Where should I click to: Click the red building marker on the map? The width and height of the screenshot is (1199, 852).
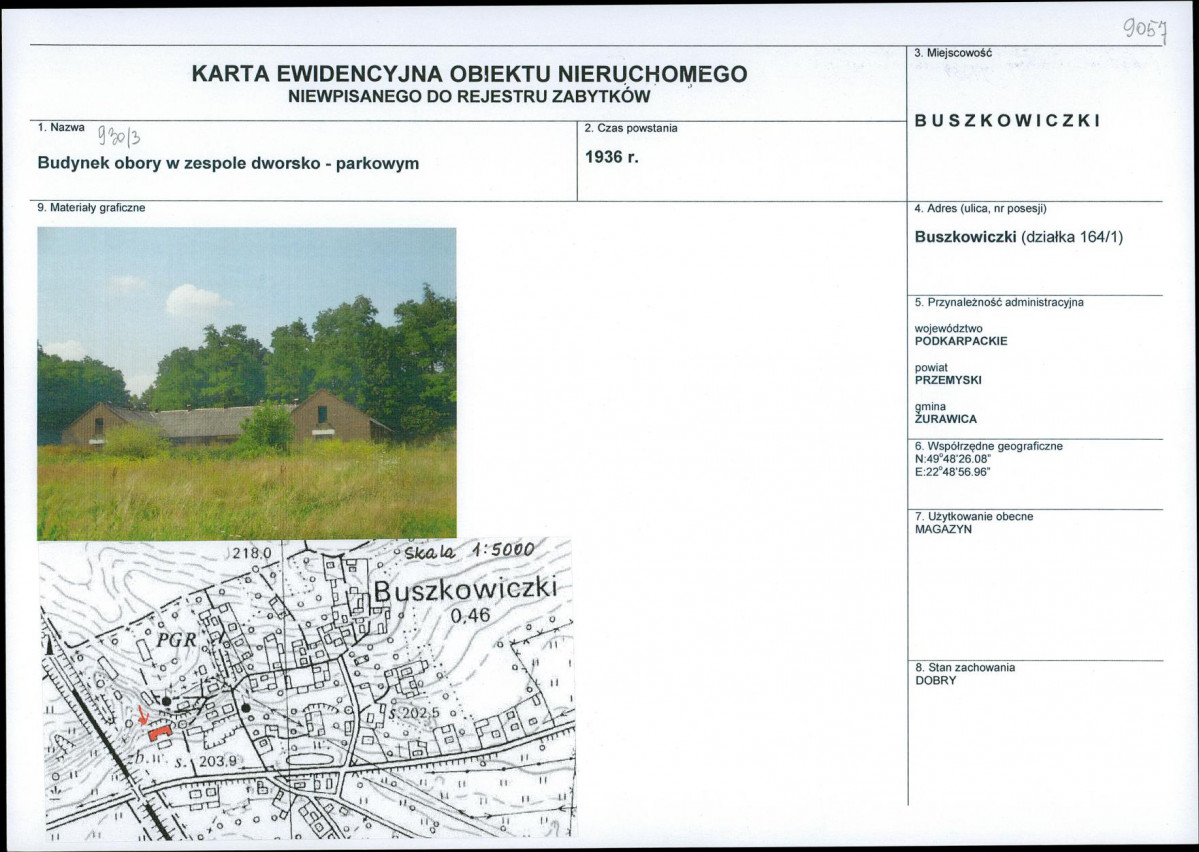(160, 733)
